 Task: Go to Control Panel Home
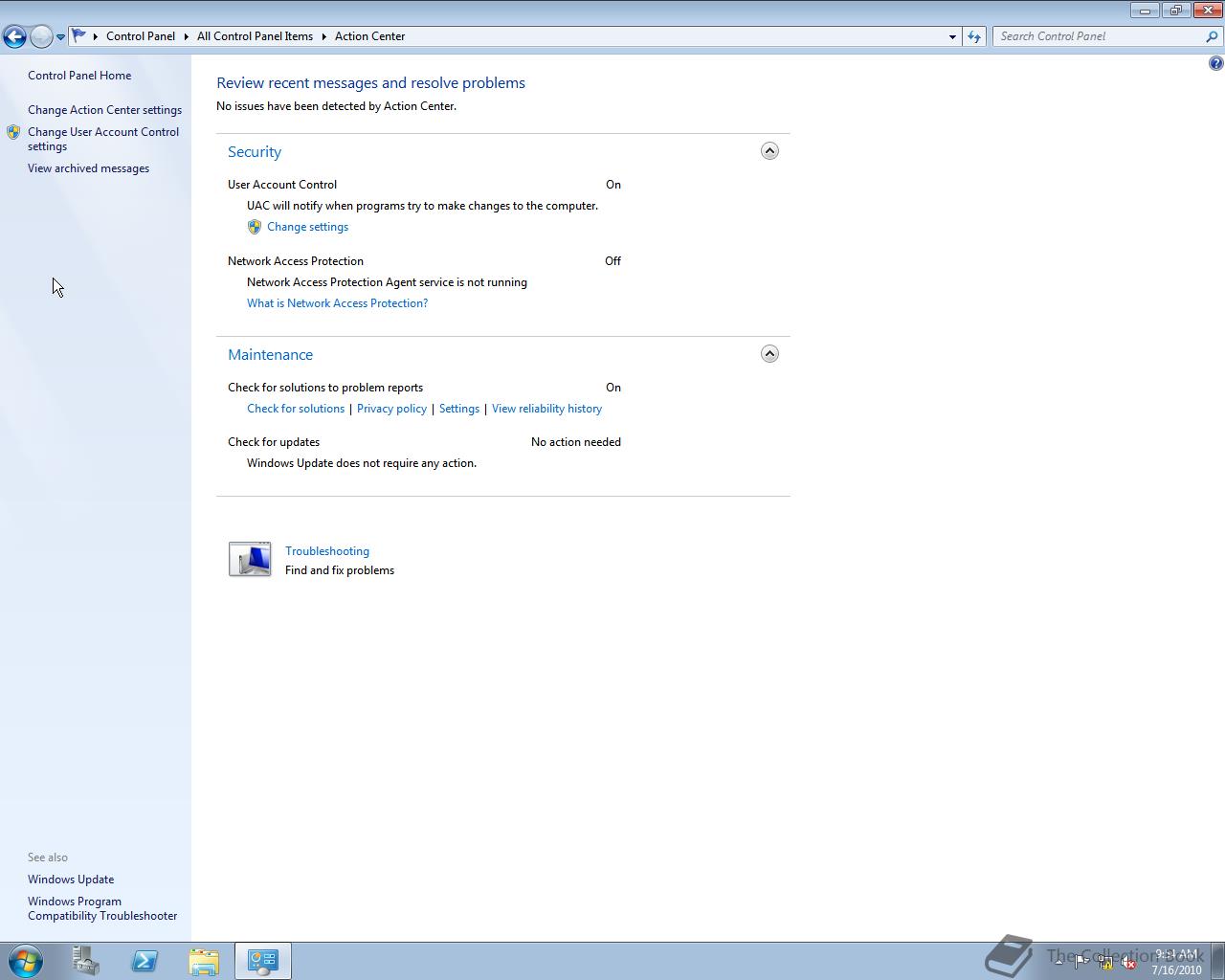(79, 76)
